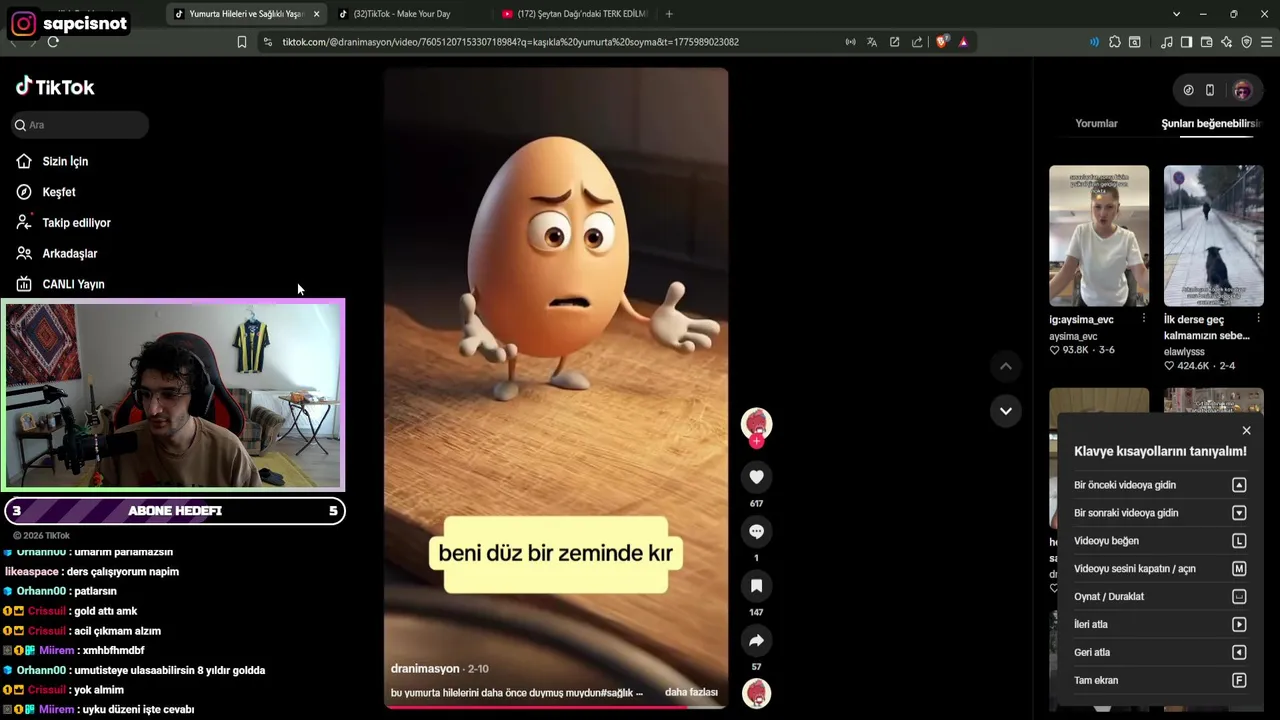Switch to Yorumlar tab
Viewport: 1280px width, 720px height.
click(x=1096, y=123)
